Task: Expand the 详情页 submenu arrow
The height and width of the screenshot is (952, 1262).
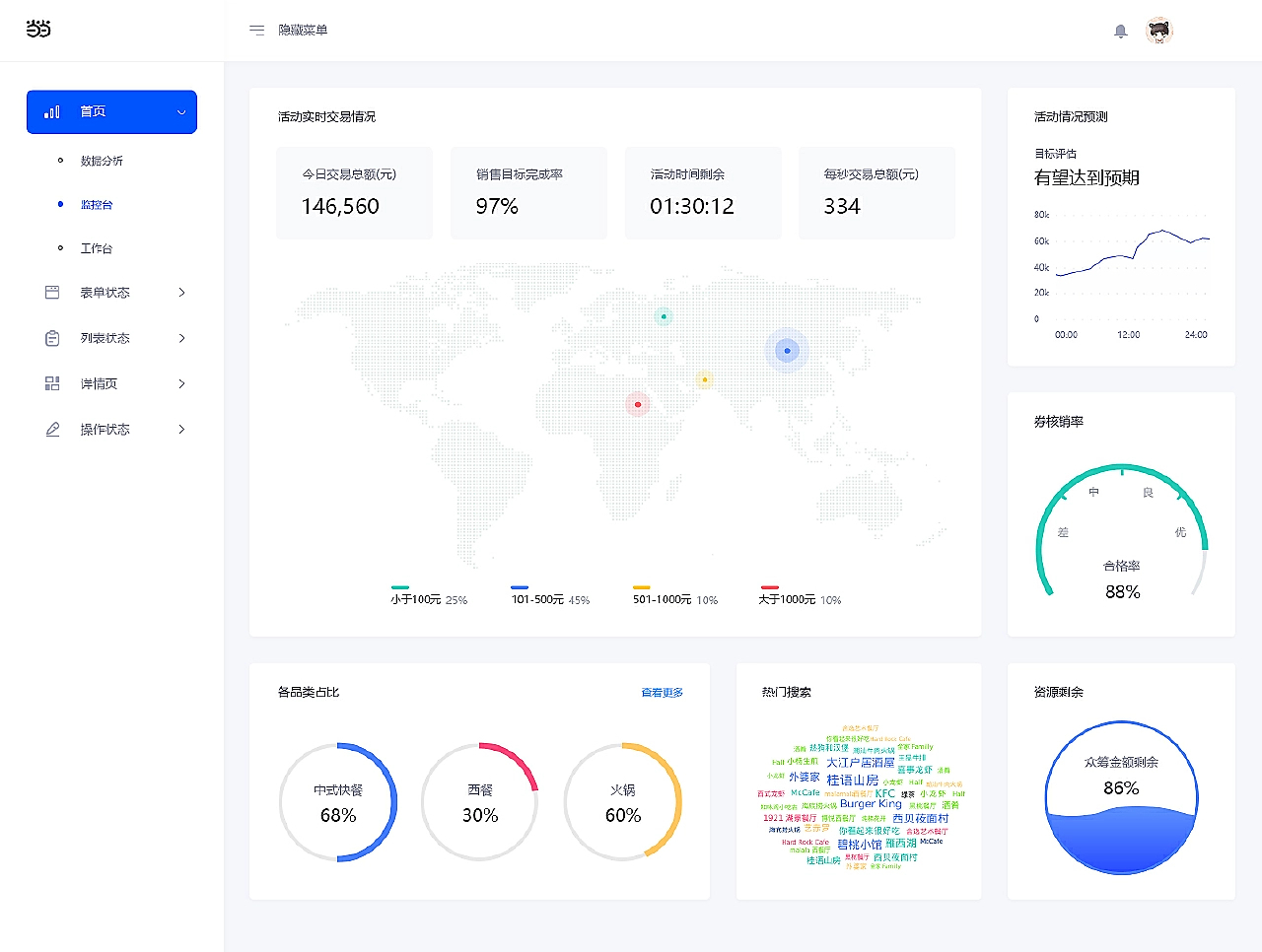Action: tap(181, 383)
